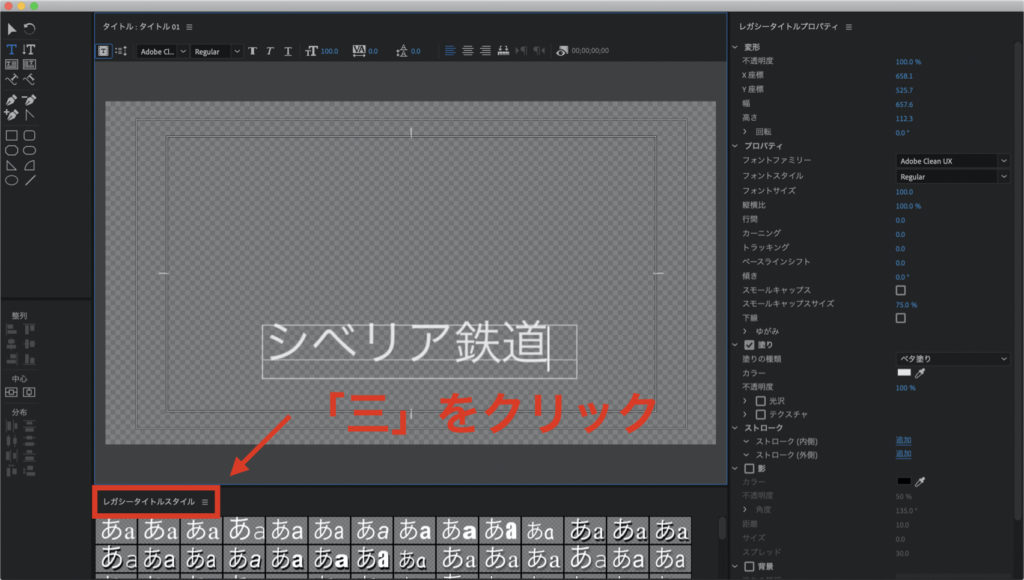Click the font size 100.0 value in toolbar

coord(330,51)
